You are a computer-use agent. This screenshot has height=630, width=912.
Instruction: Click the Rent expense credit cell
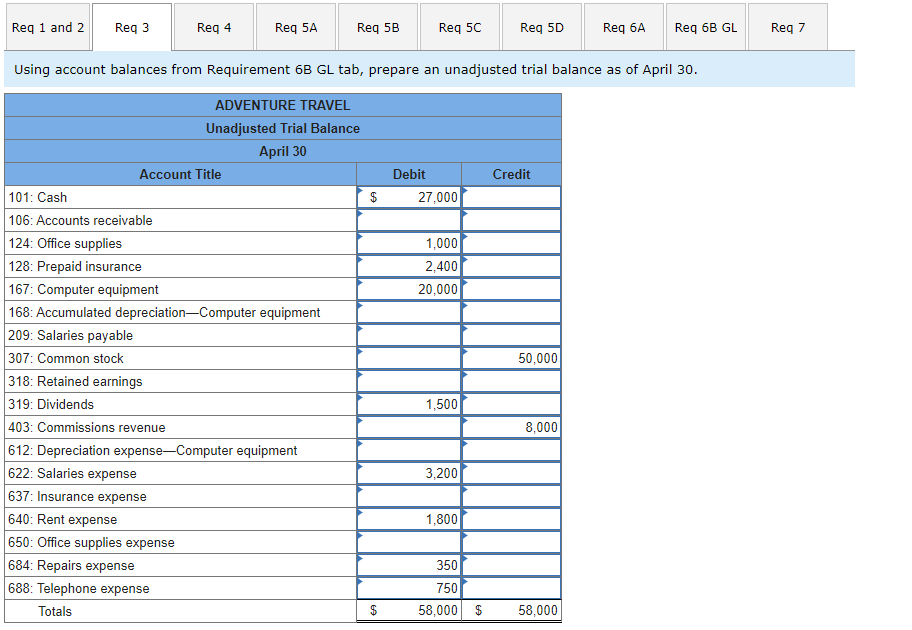pos(512,519)
